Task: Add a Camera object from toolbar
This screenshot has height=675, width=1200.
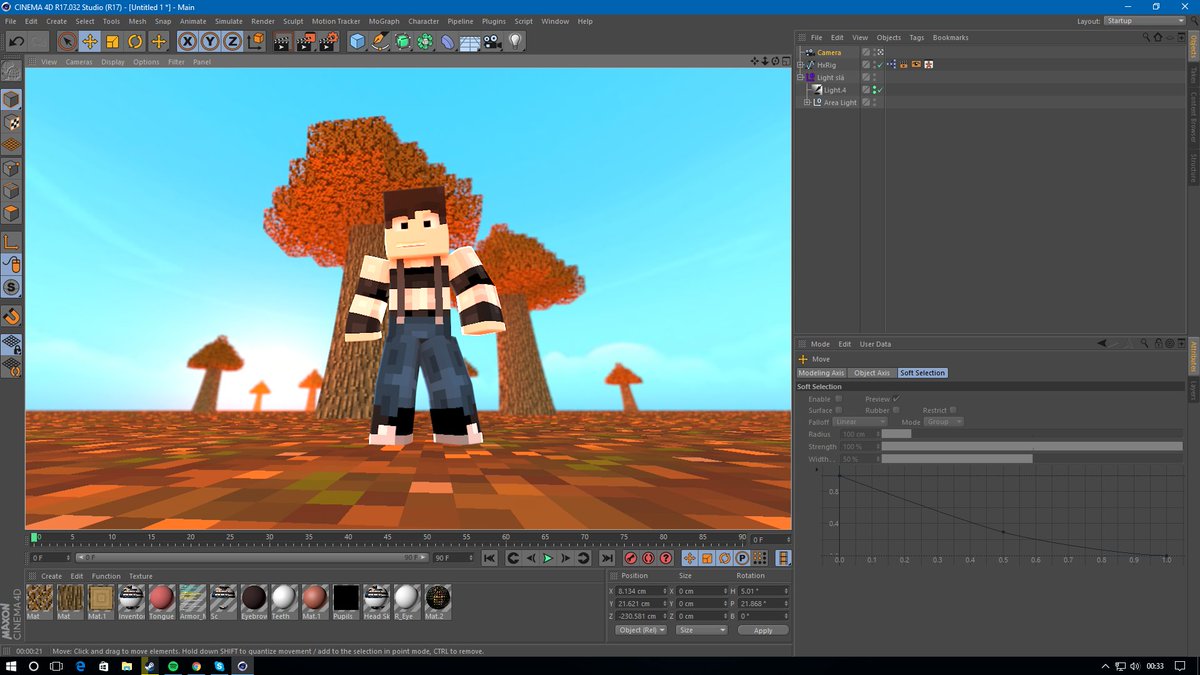Action: pyautogui.click(x=492, y=41)
